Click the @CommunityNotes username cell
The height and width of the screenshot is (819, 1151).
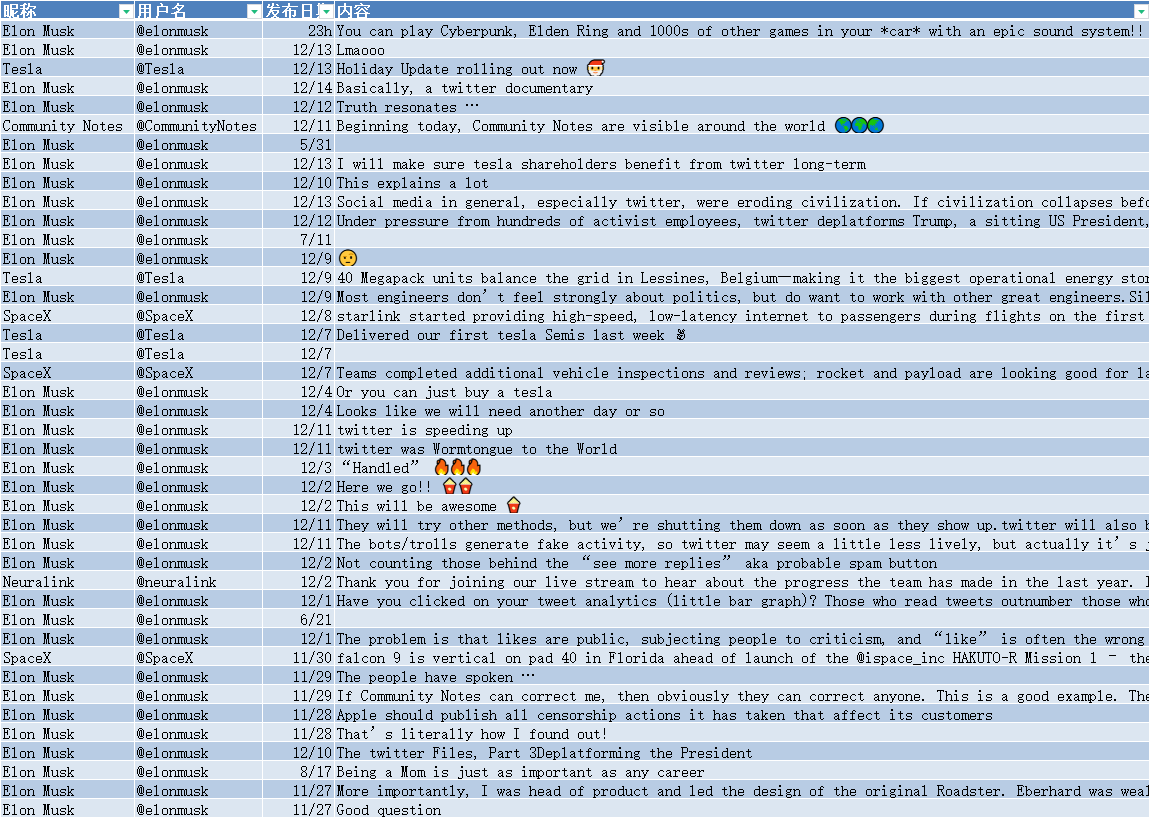pyautogui.click(x=198, y=126)
